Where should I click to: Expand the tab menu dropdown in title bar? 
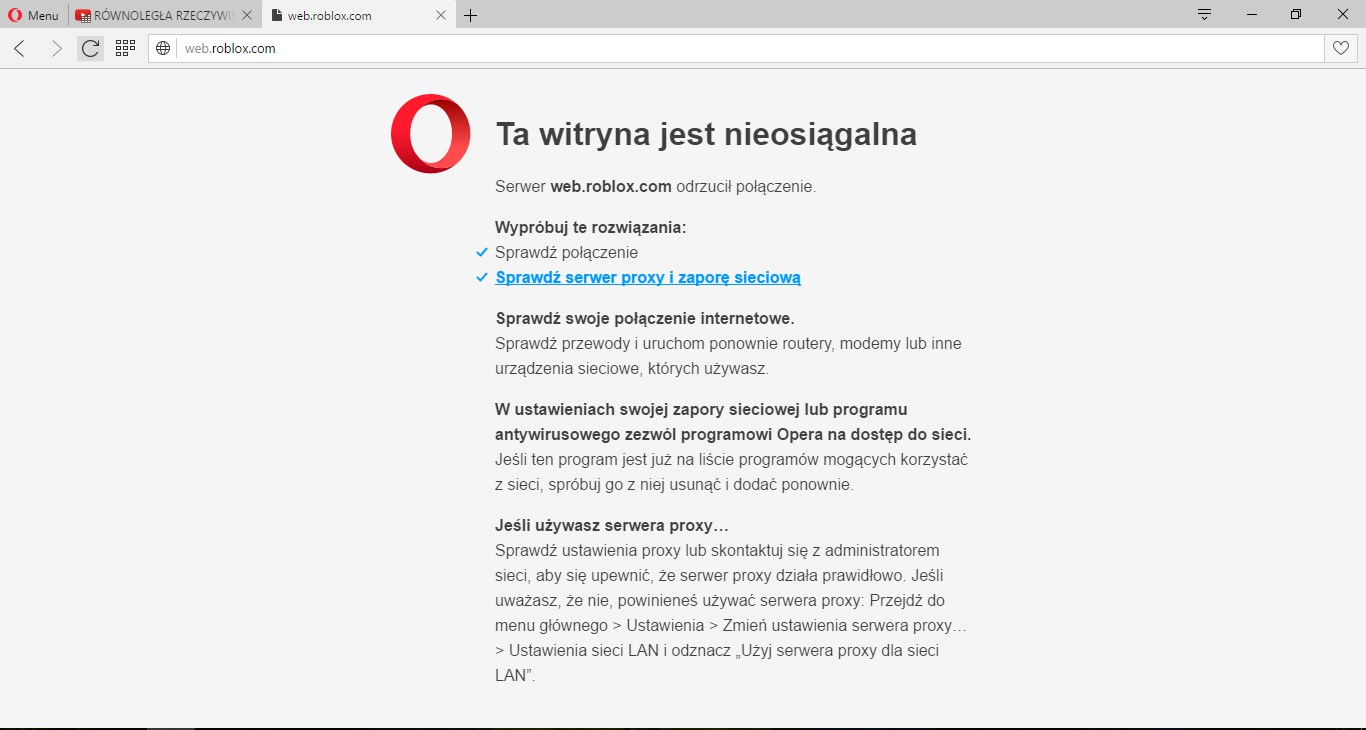(x=1204, y=15)
